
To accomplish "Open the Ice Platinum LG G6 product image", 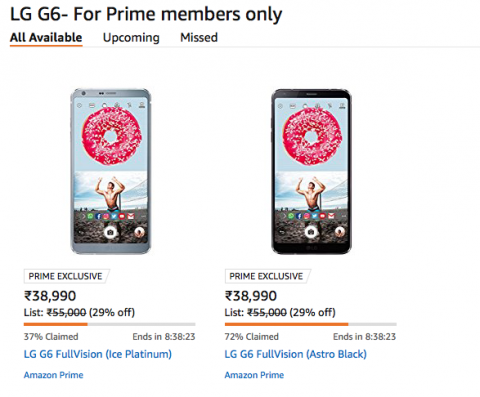I will click(x=111, y=171).
